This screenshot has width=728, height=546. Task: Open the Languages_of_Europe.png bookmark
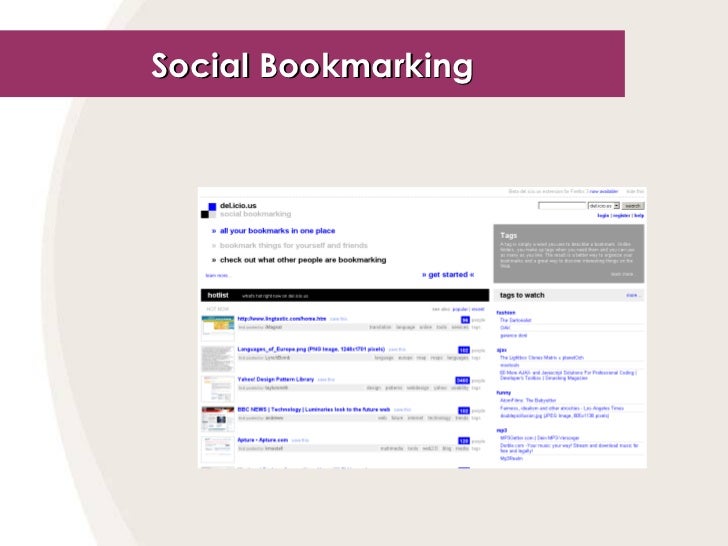311,349
